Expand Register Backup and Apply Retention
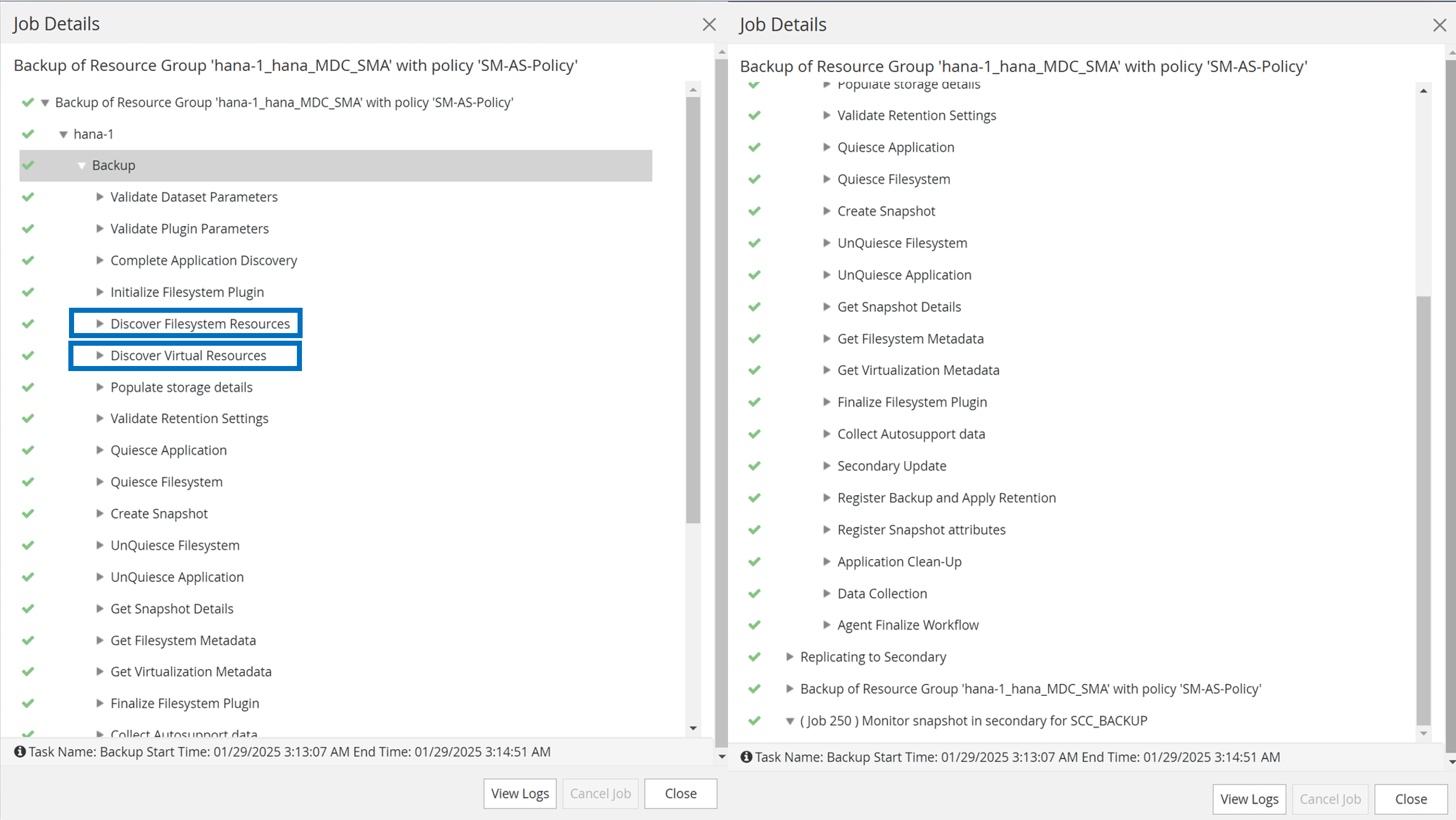Screen dimensions: 1456x820 (x=826, y=498)
